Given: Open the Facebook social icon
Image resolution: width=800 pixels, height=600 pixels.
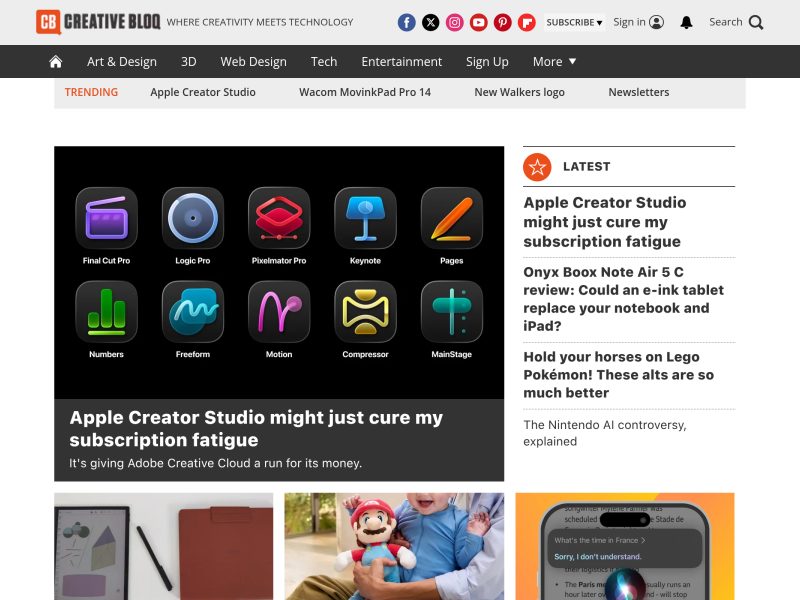Looking at the screenshot, I should (x=407, y=22).
